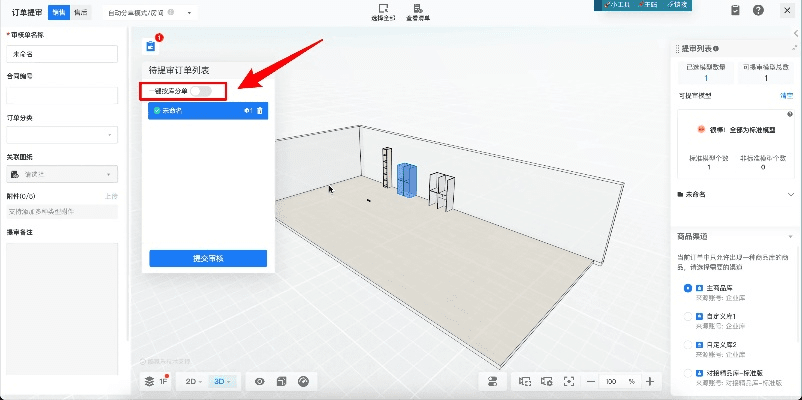Image resolution: width=802 pixels, height=400 pixels.
Task: Click the blue 提交审核 button
Action: point(208,258)
